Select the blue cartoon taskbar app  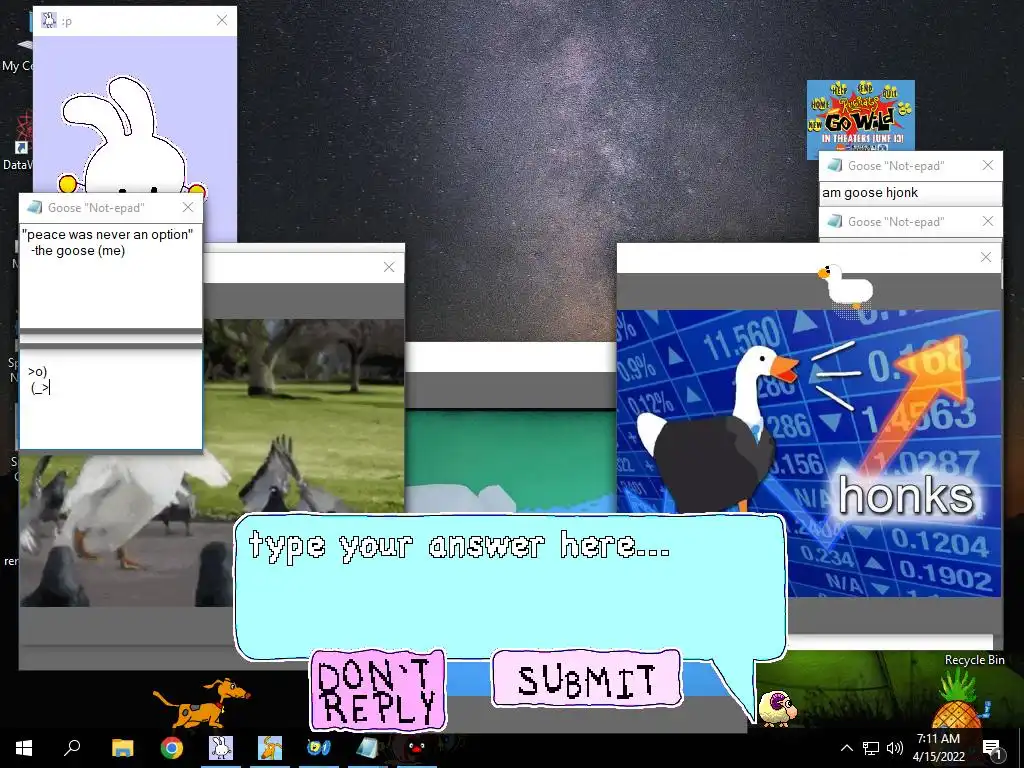click(319, 748)
